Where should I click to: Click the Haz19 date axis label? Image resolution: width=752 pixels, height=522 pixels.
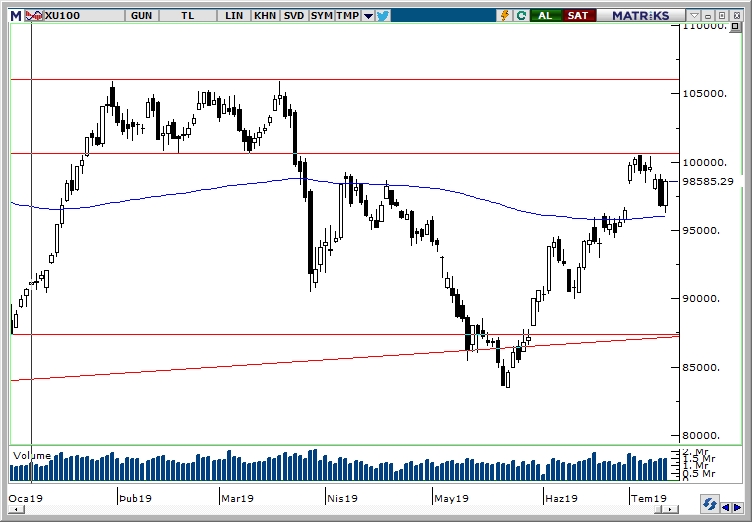[561, 498]
